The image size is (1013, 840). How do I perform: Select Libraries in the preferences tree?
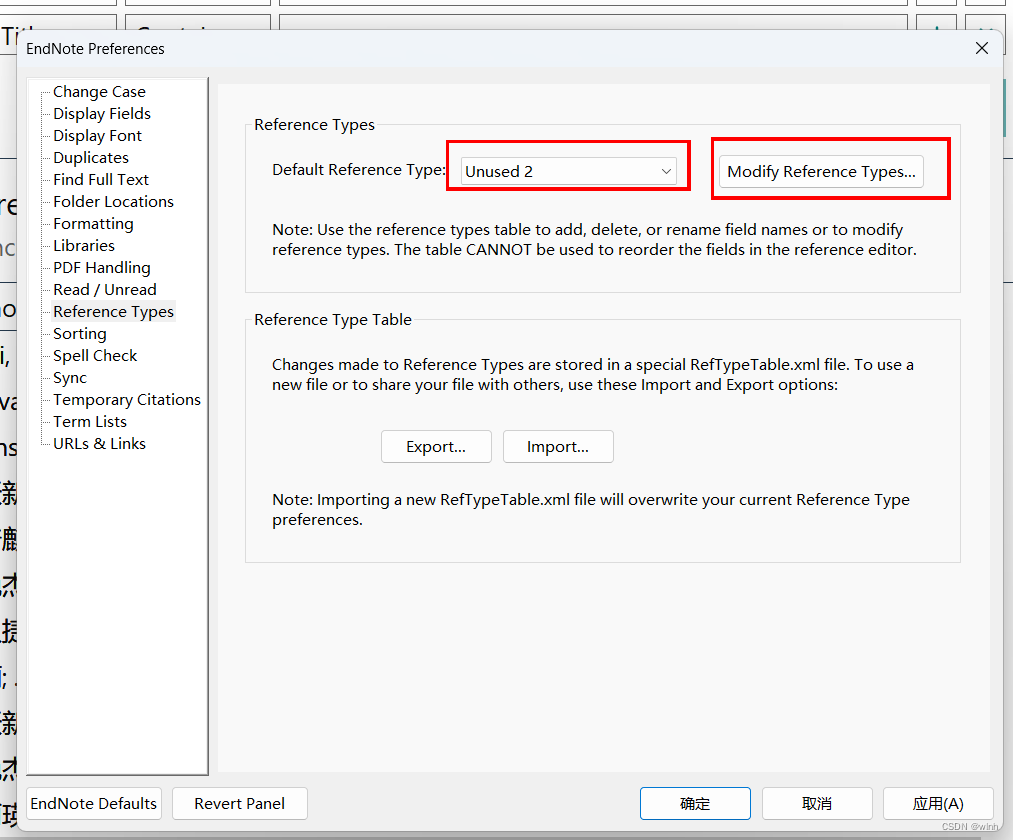click(x=84, y=246)
